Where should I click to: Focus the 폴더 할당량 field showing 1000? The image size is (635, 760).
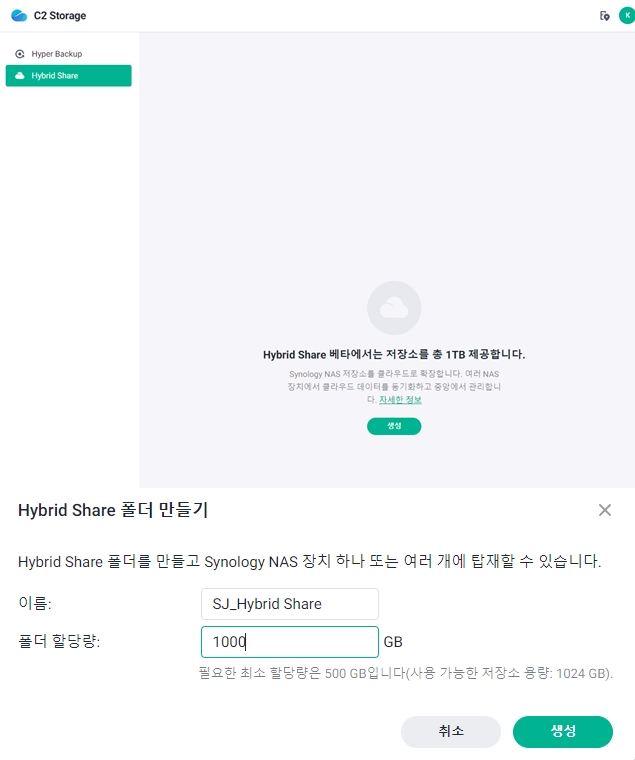tap(290, 642)
